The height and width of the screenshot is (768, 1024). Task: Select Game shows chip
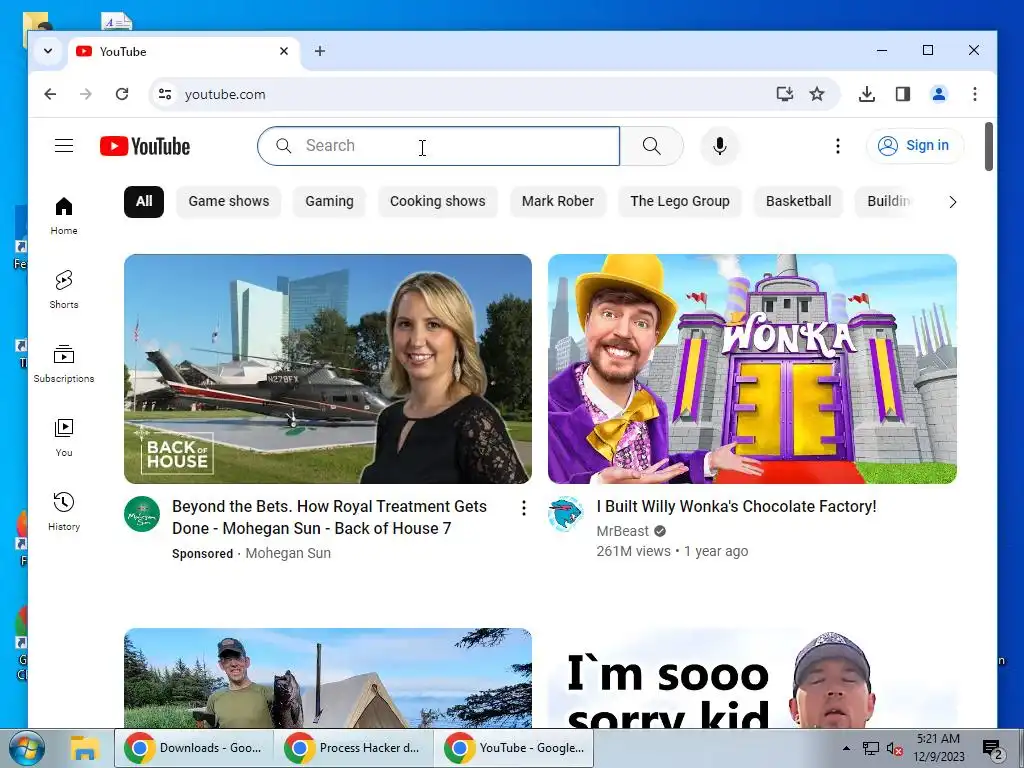(x=229, y=201)
